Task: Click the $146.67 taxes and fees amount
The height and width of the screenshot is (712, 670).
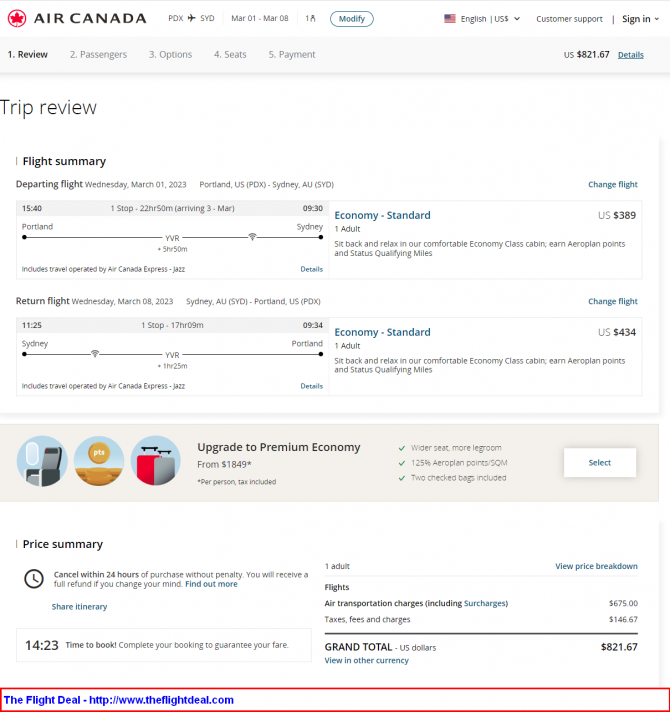Action: pyautogui.click(x=623, y=619)
